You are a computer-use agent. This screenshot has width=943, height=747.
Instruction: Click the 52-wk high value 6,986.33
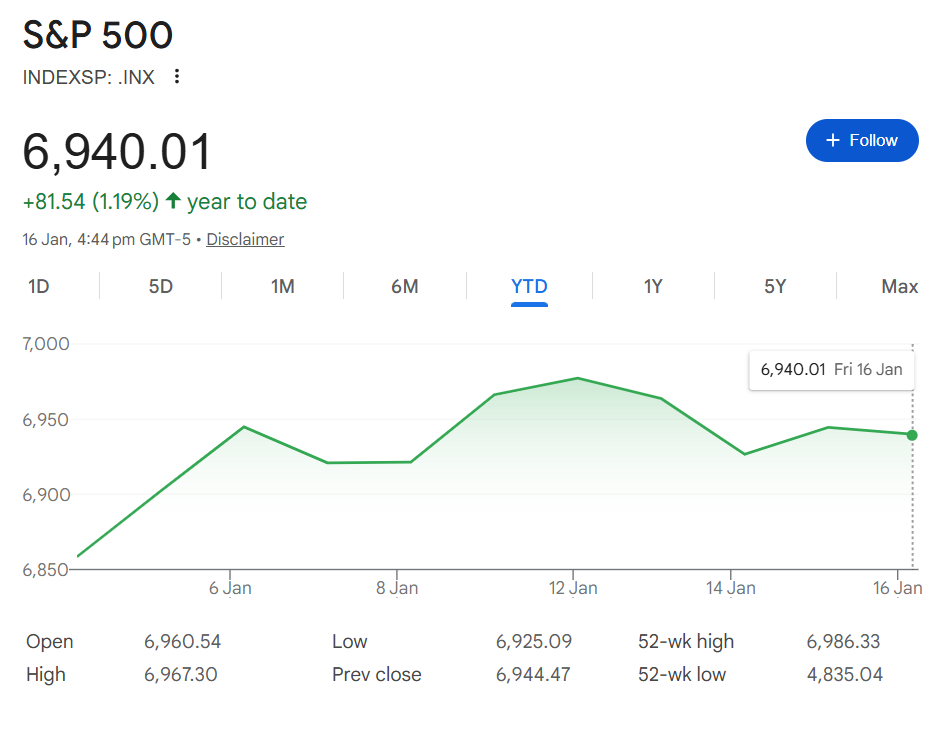[x=843, y=641]
